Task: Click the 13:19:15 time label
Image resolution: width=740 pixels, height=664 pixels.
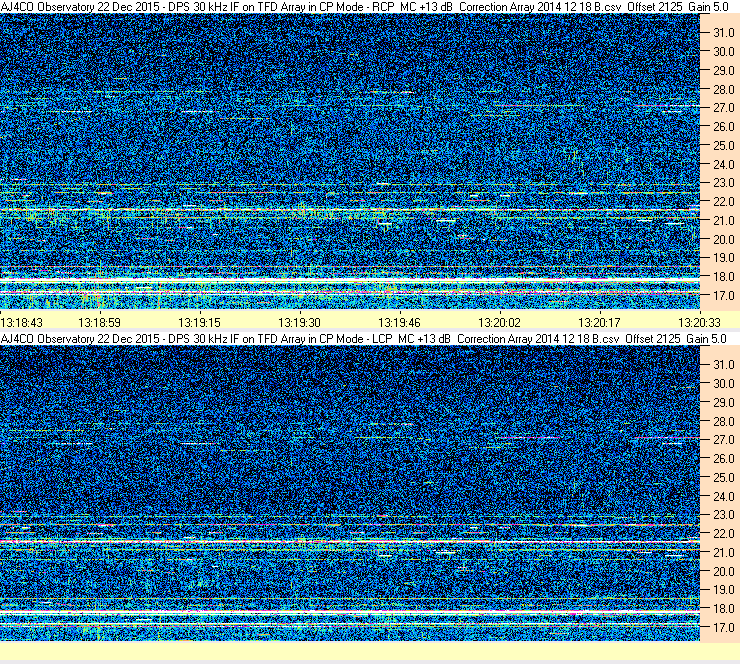Action: click(x=199, y=323)
